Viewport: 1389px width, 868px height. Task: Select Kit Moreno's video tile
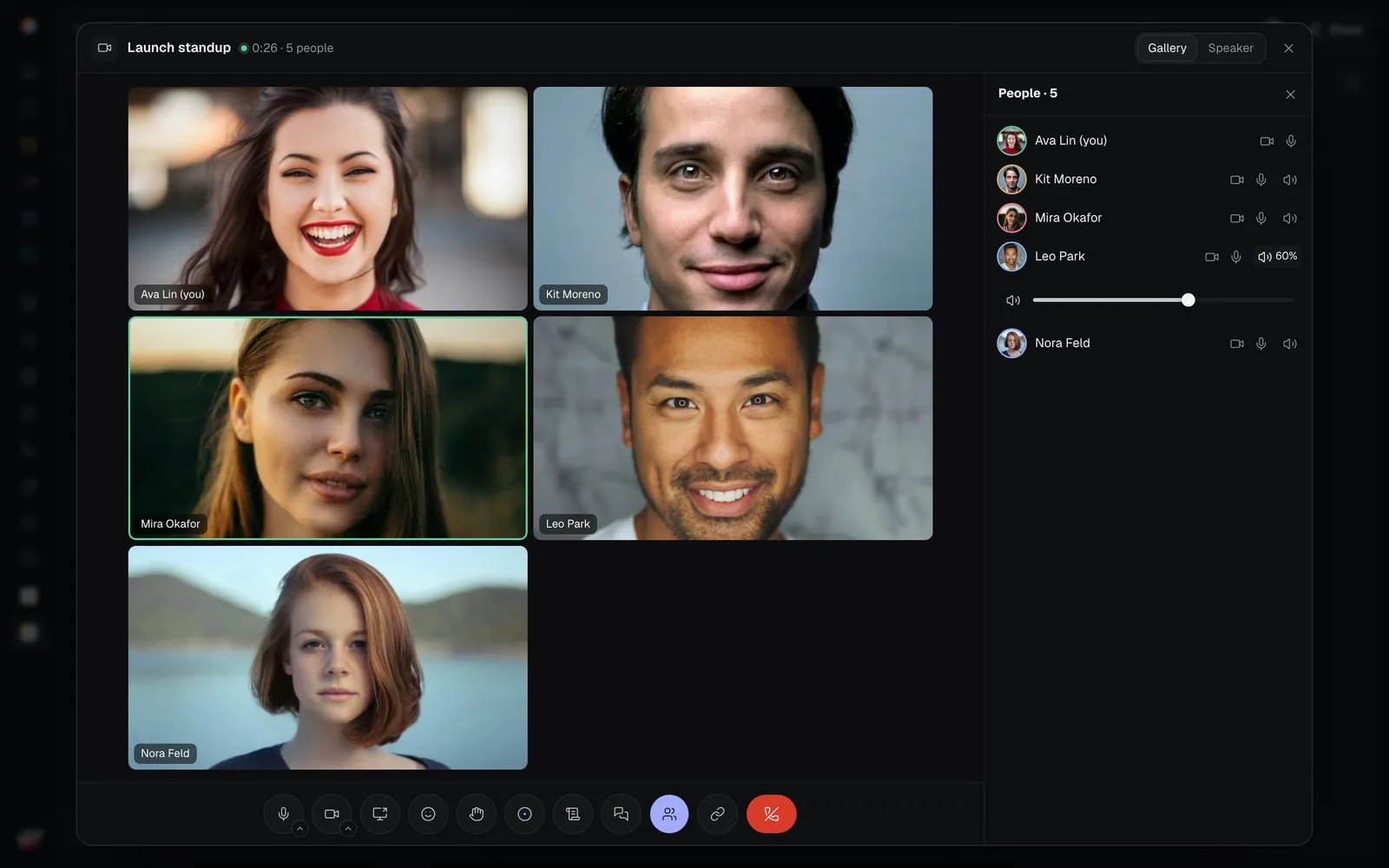click(x=733, y=199)
